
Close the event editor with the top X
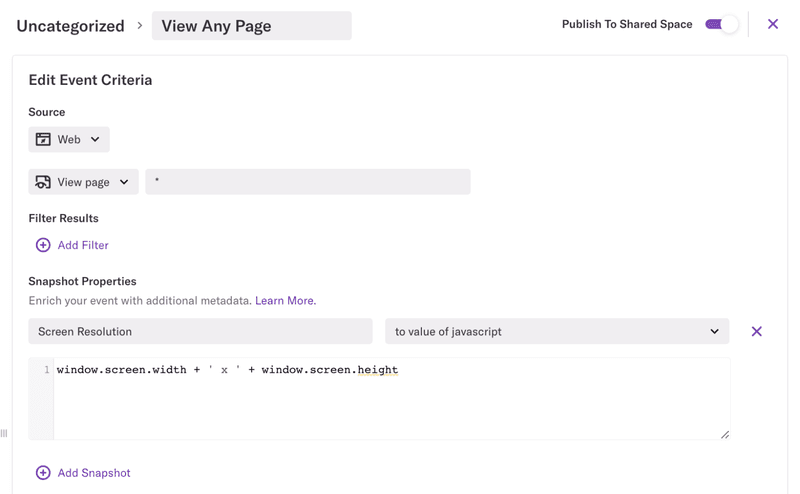tap(772, 24)
